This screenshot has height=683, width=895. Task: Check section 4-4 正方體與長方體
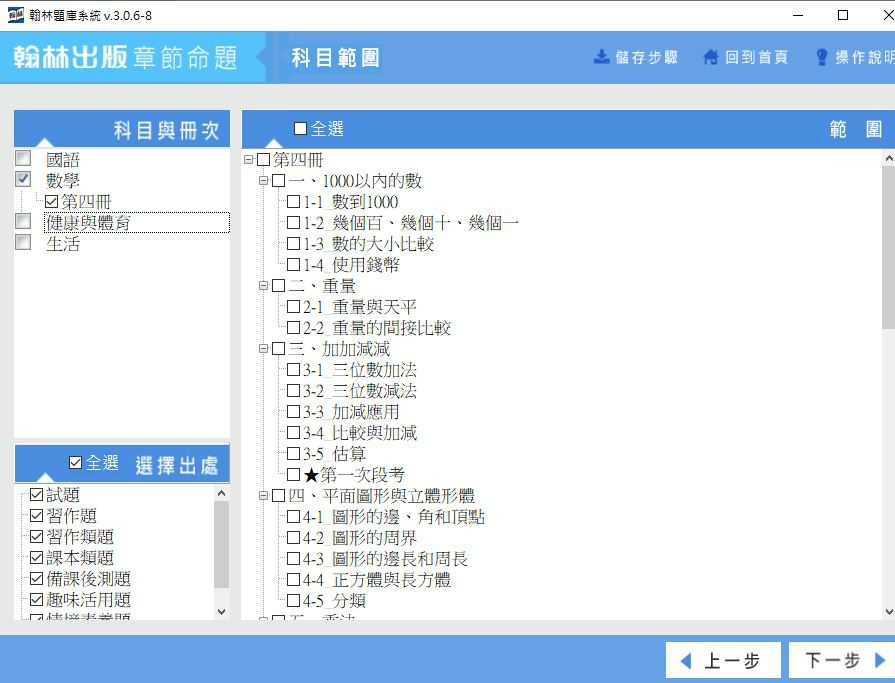pyautogui.click(x=293, y=580)
